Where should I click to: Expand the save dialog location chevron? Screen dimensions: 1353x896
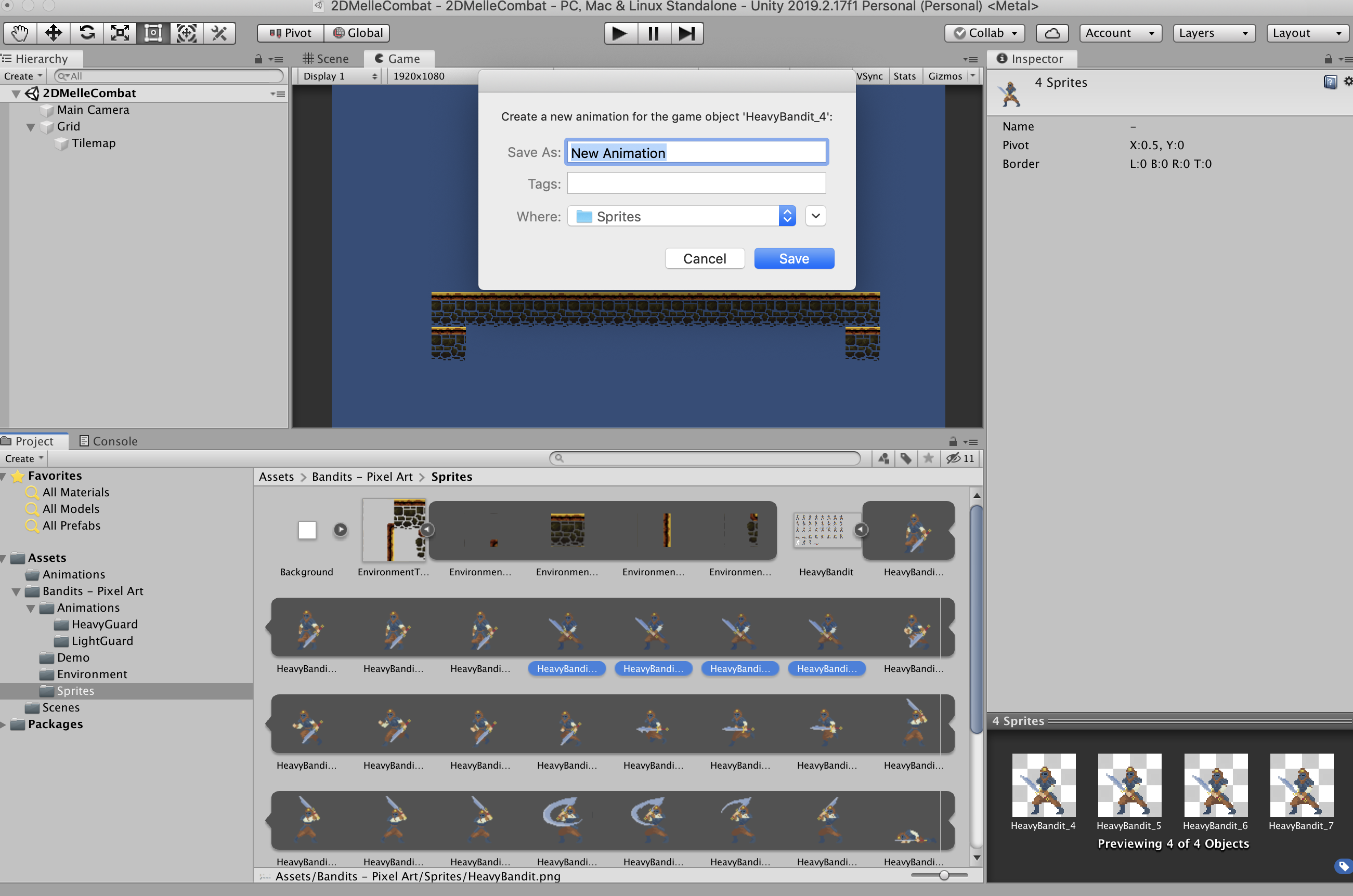816,216
